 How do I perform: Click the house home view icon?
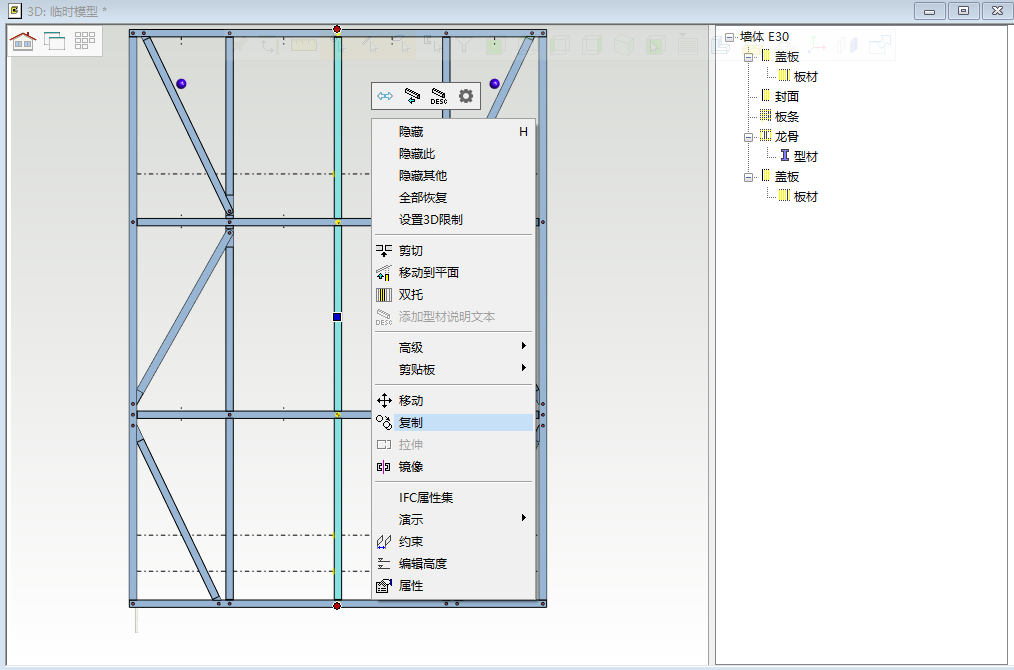pyautogui.click(x=23, y=41)
